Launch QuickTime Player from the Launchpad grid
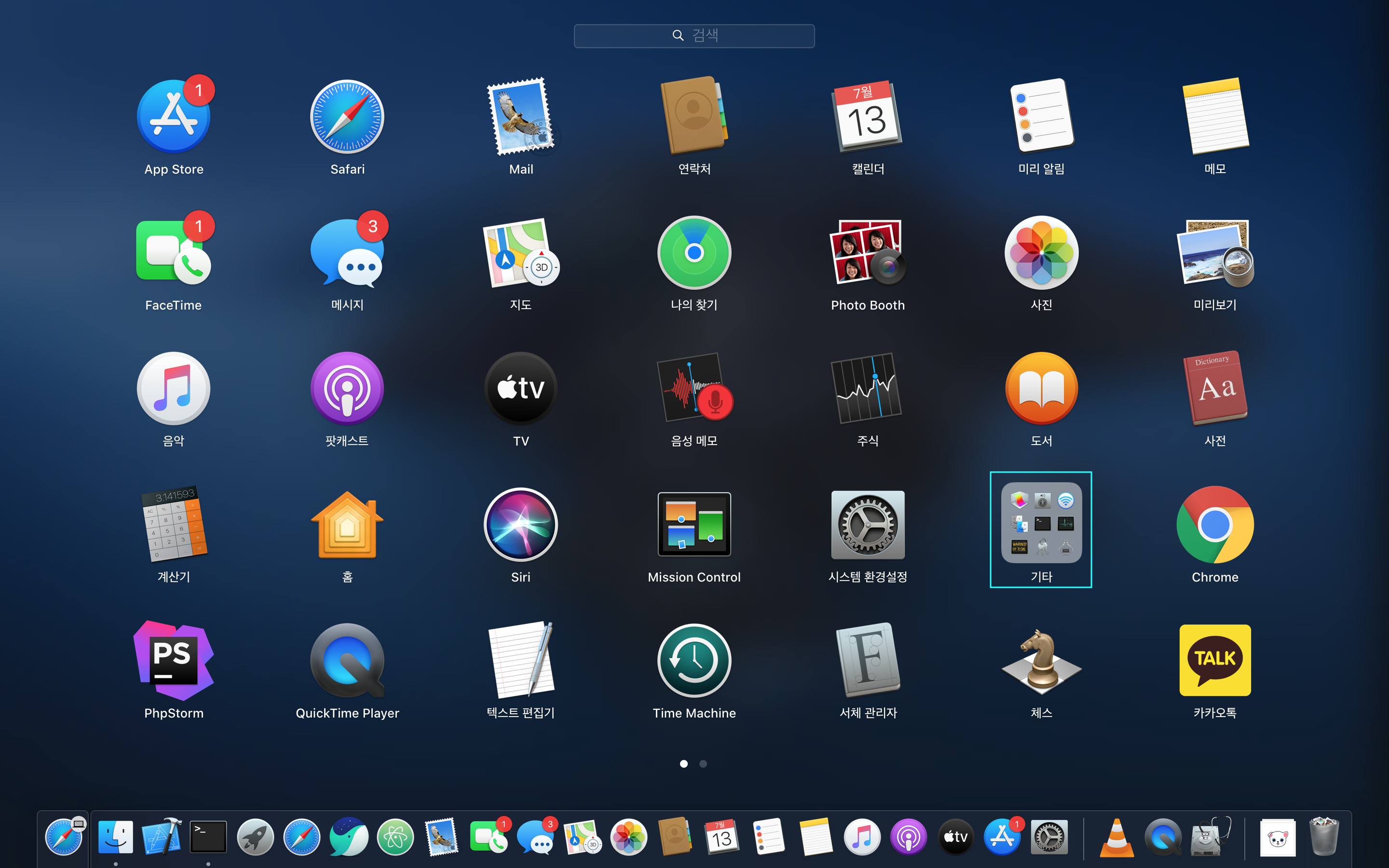 tap(347, 661)
